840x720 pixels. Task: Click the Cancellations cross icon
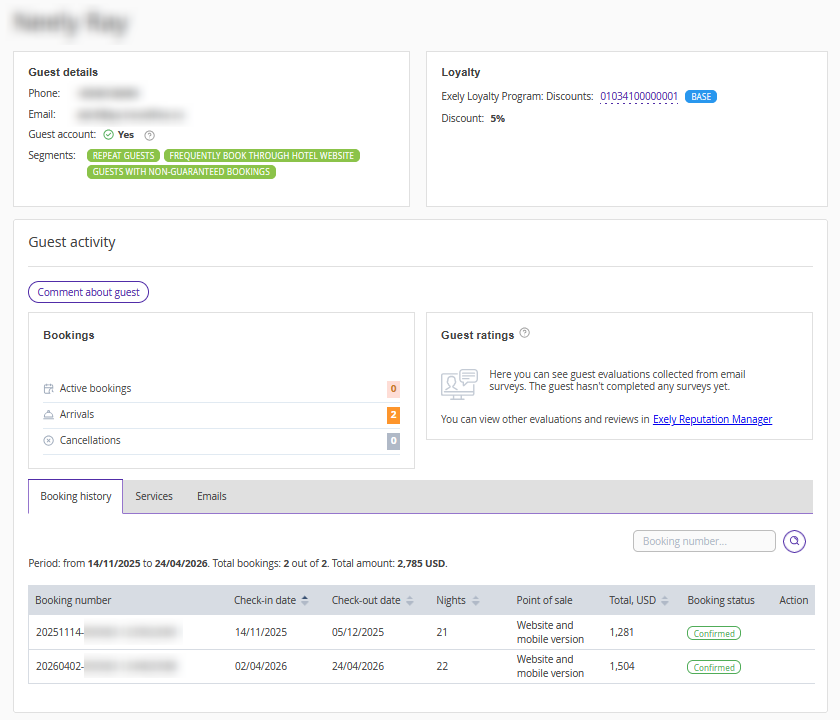click(x=48, y=441)
